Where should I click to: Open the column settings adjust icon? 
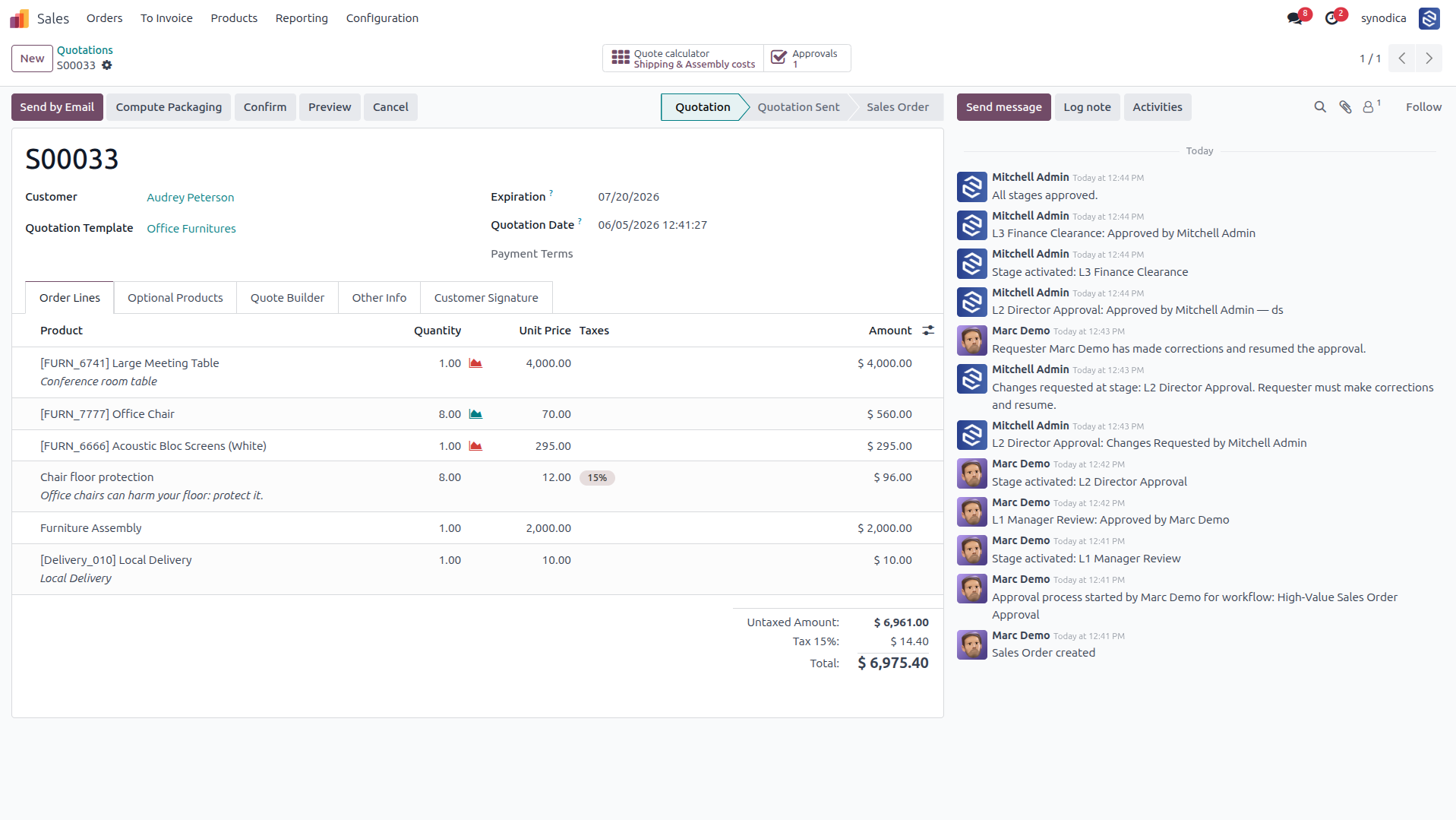click(x=928, y=331)
